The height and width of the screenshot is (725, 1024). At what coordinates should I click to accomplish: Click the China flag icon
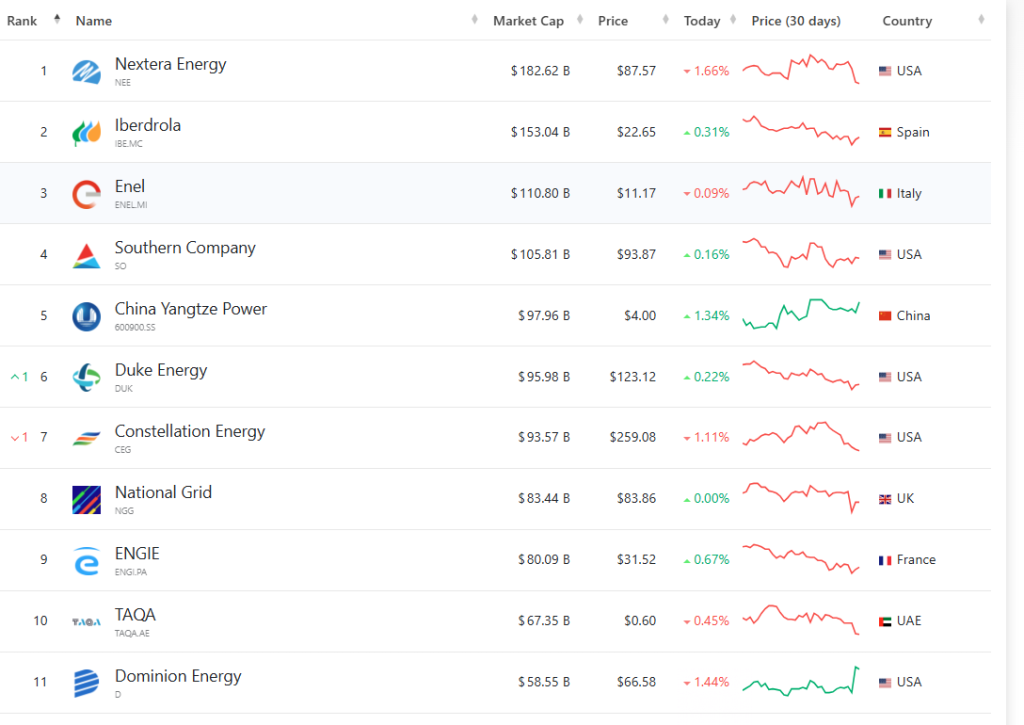(885, 316)
